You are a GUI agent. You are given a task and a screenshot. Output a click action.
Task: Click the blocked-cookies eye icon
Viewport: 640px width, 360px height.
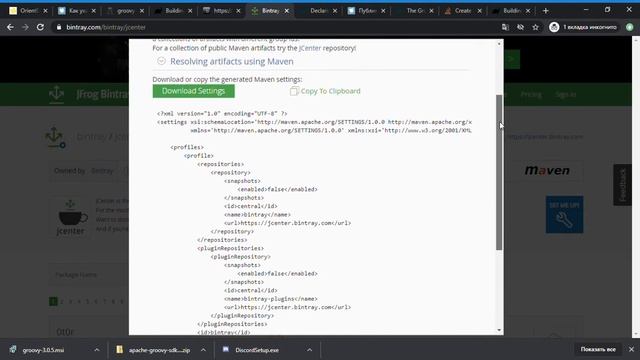coord(520,27)
